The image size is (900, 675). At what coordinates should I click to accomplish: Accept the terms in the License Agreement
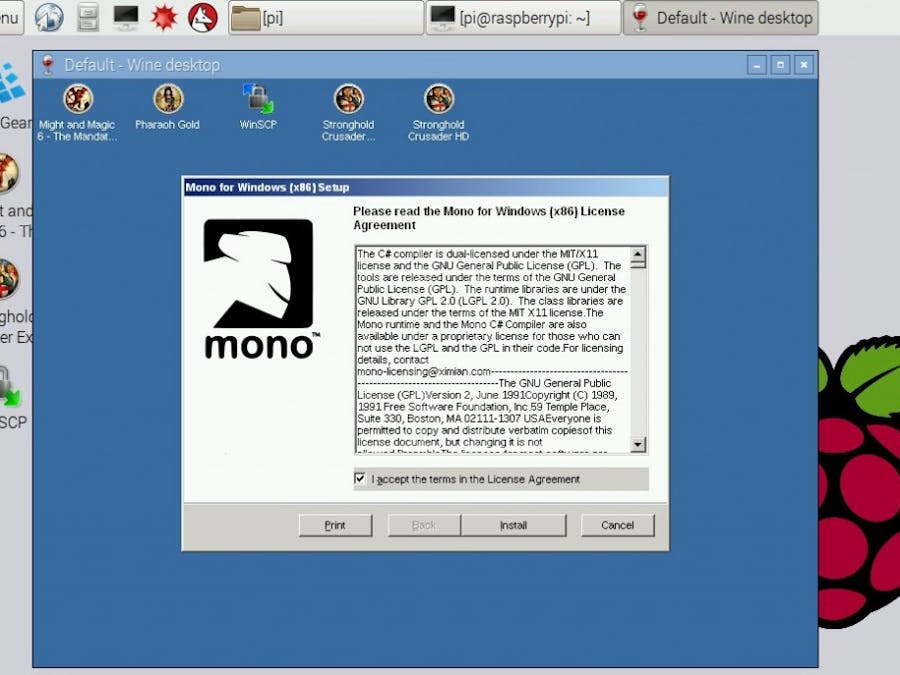pos(359,479)
